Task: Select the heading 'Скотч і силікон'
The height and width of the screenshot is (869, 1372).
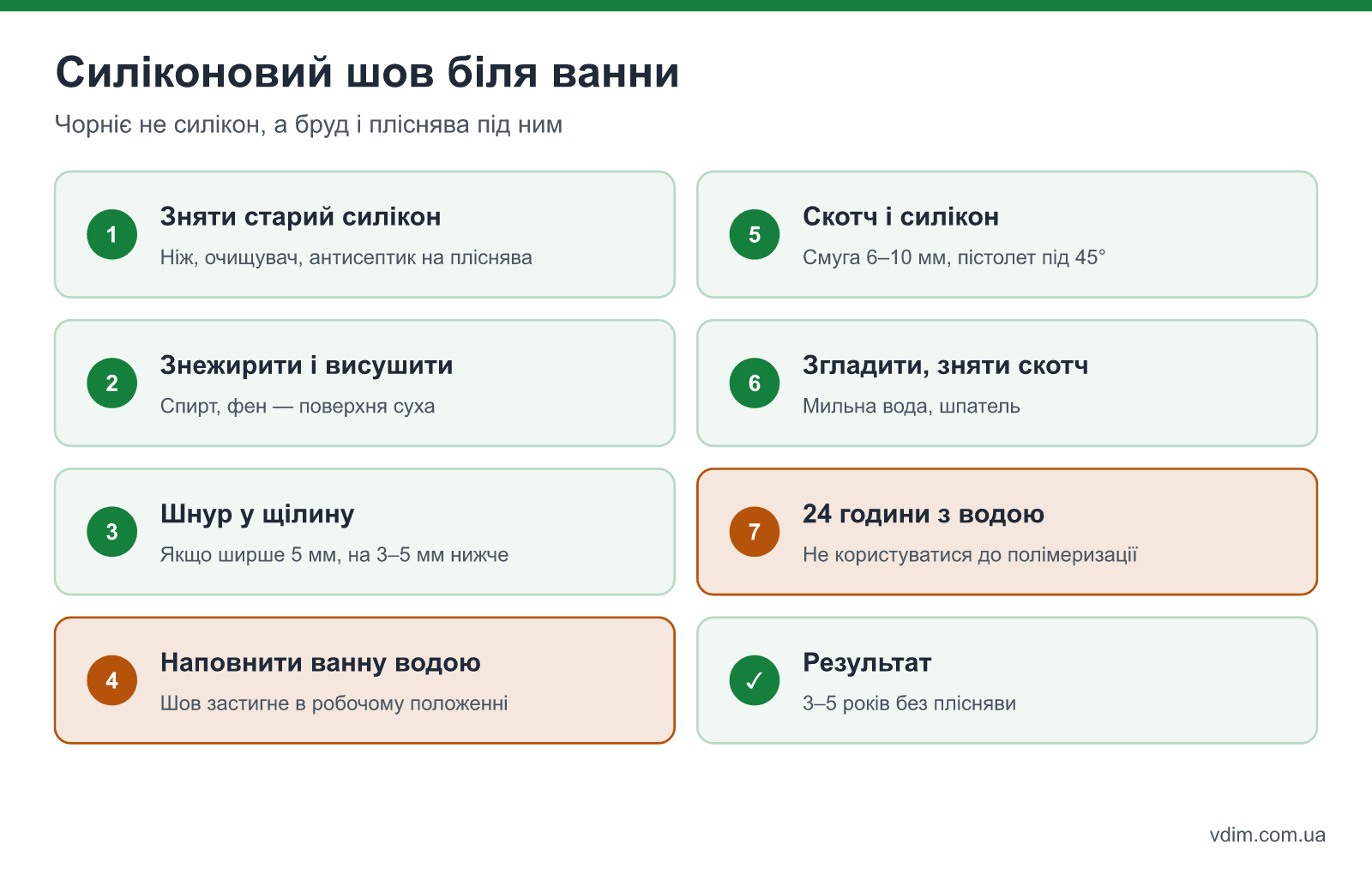Action: 901,217
